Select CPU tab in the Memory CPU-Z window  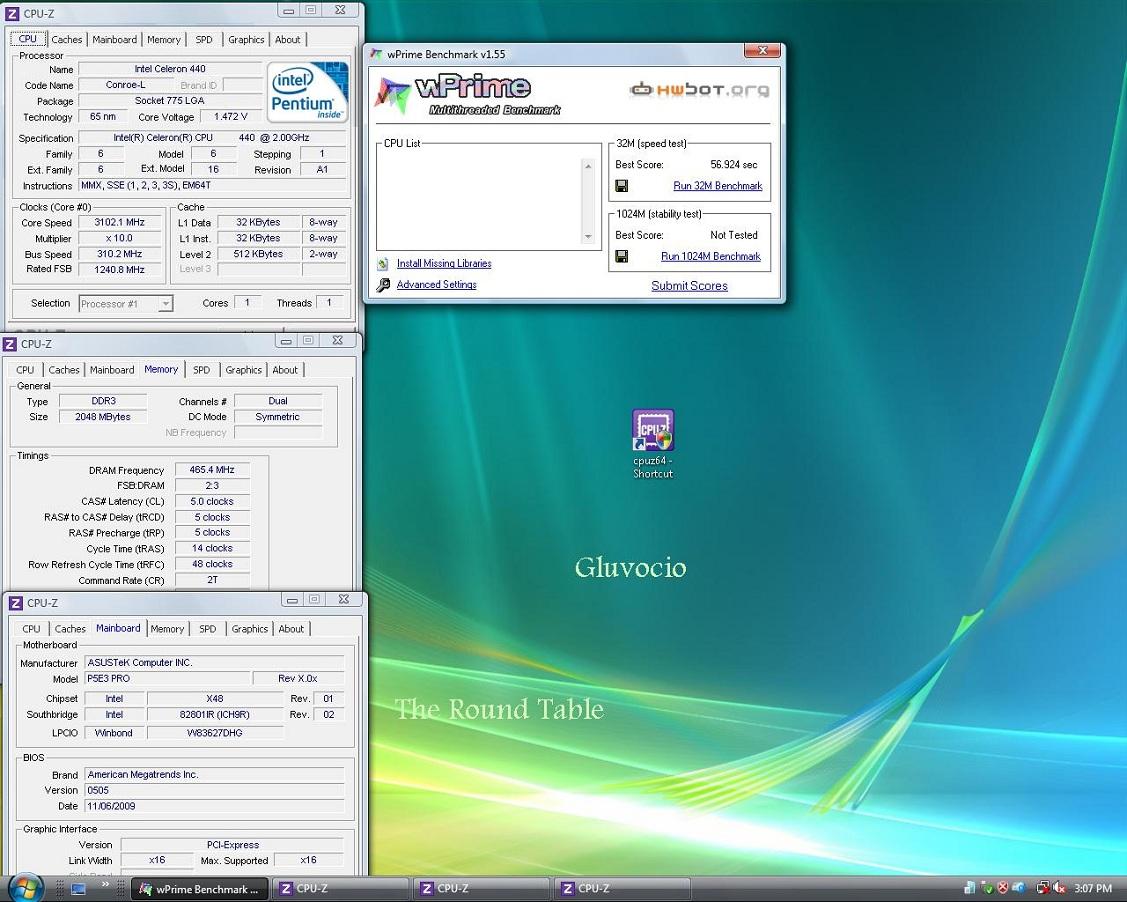click(x=25, y=370)
